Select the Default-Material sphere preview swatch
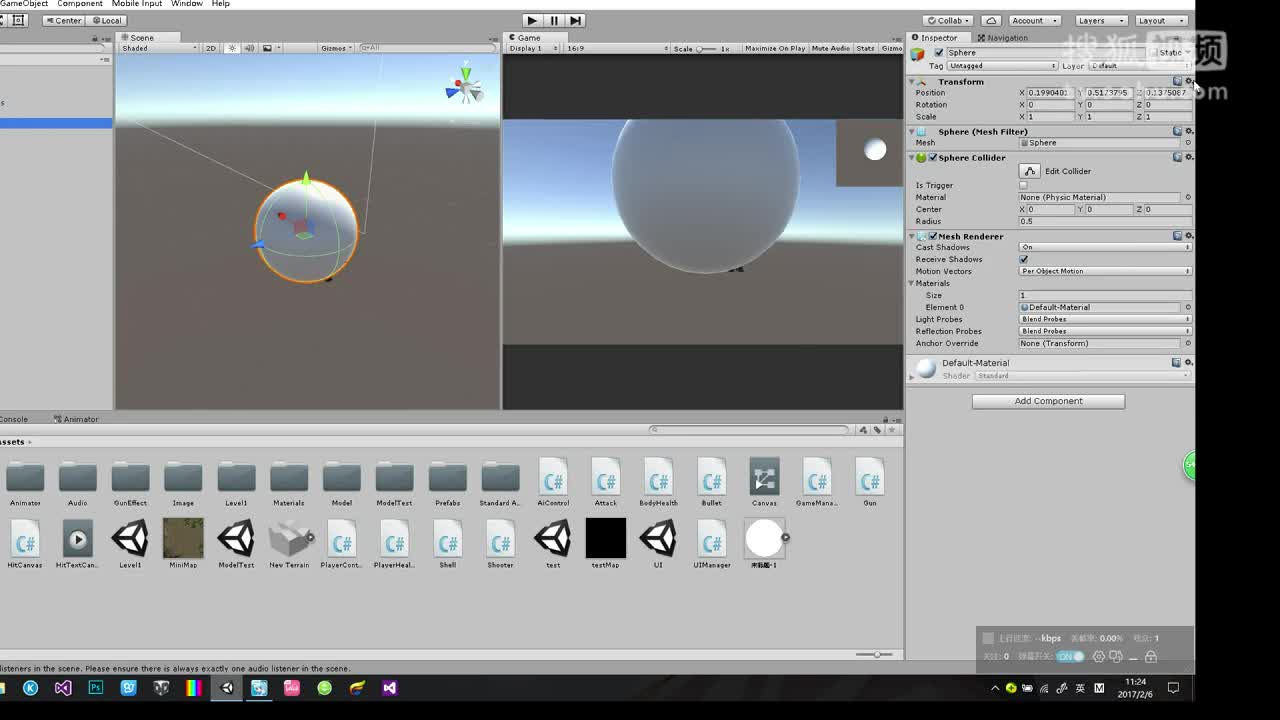 tap(924, 368)
